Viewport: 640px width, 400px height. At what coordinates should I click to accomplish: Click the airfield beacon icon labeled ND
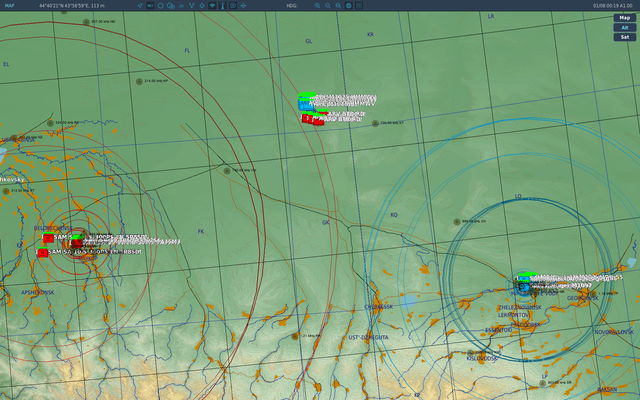[x=86, y=22]
